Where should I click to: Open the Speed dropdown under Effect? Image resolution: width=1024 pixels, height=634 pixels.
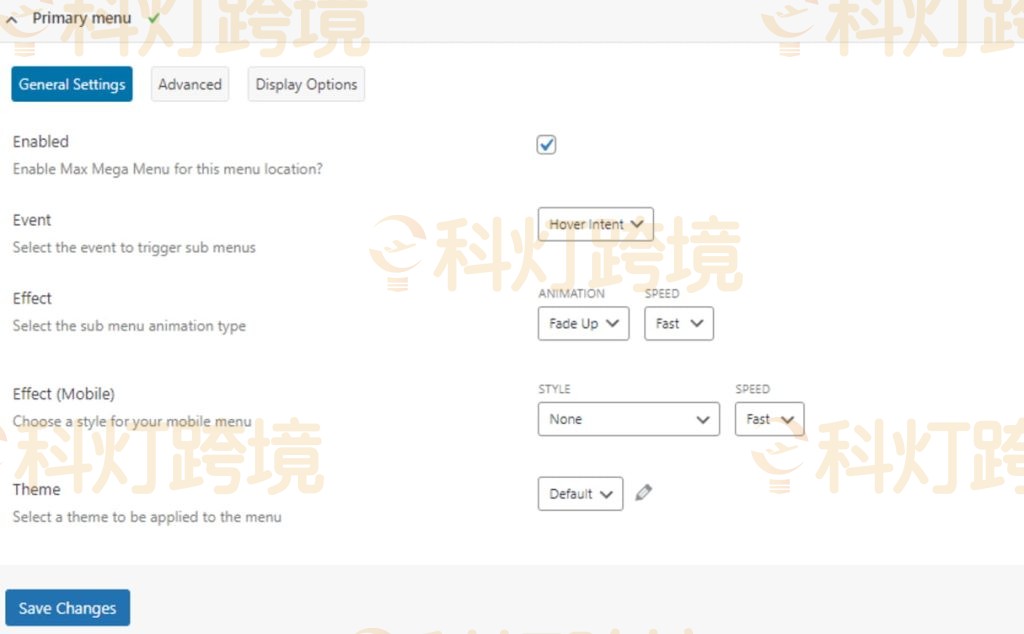pyautogui.click(x=678, y=323)
